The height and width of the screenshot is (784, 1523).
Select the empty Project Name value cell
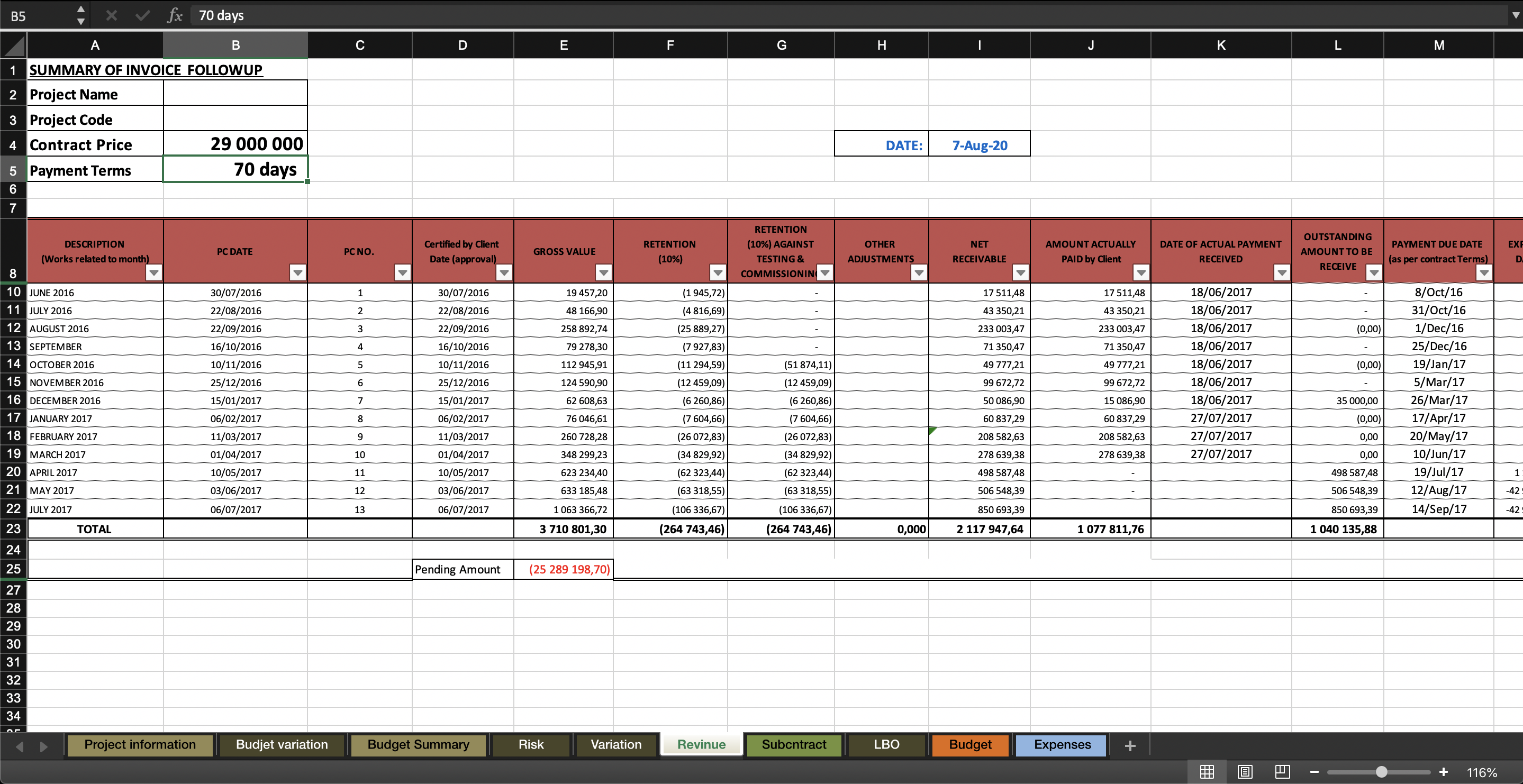[235, 94]
